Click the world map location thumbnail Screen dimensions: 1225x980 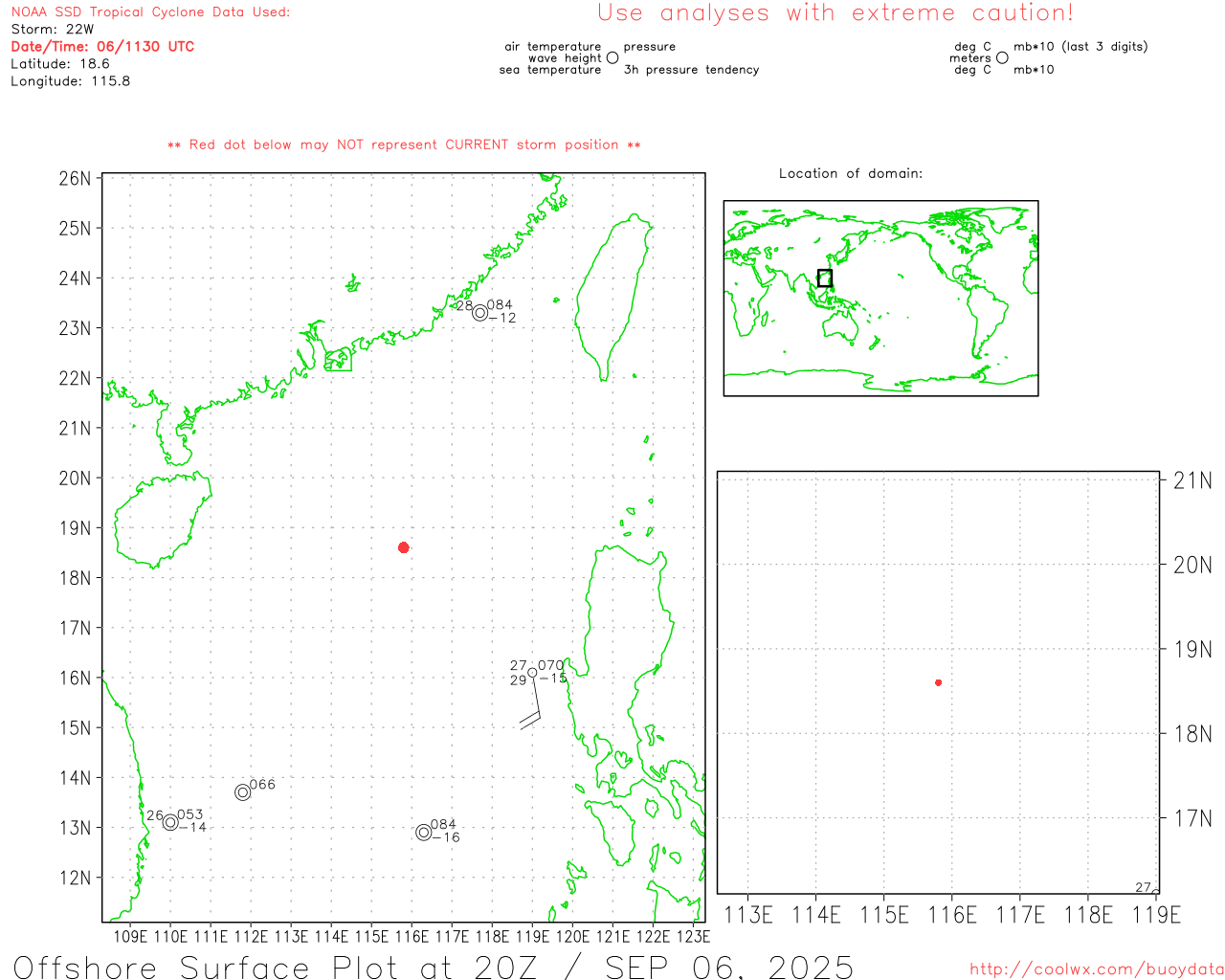coord(880,299)
